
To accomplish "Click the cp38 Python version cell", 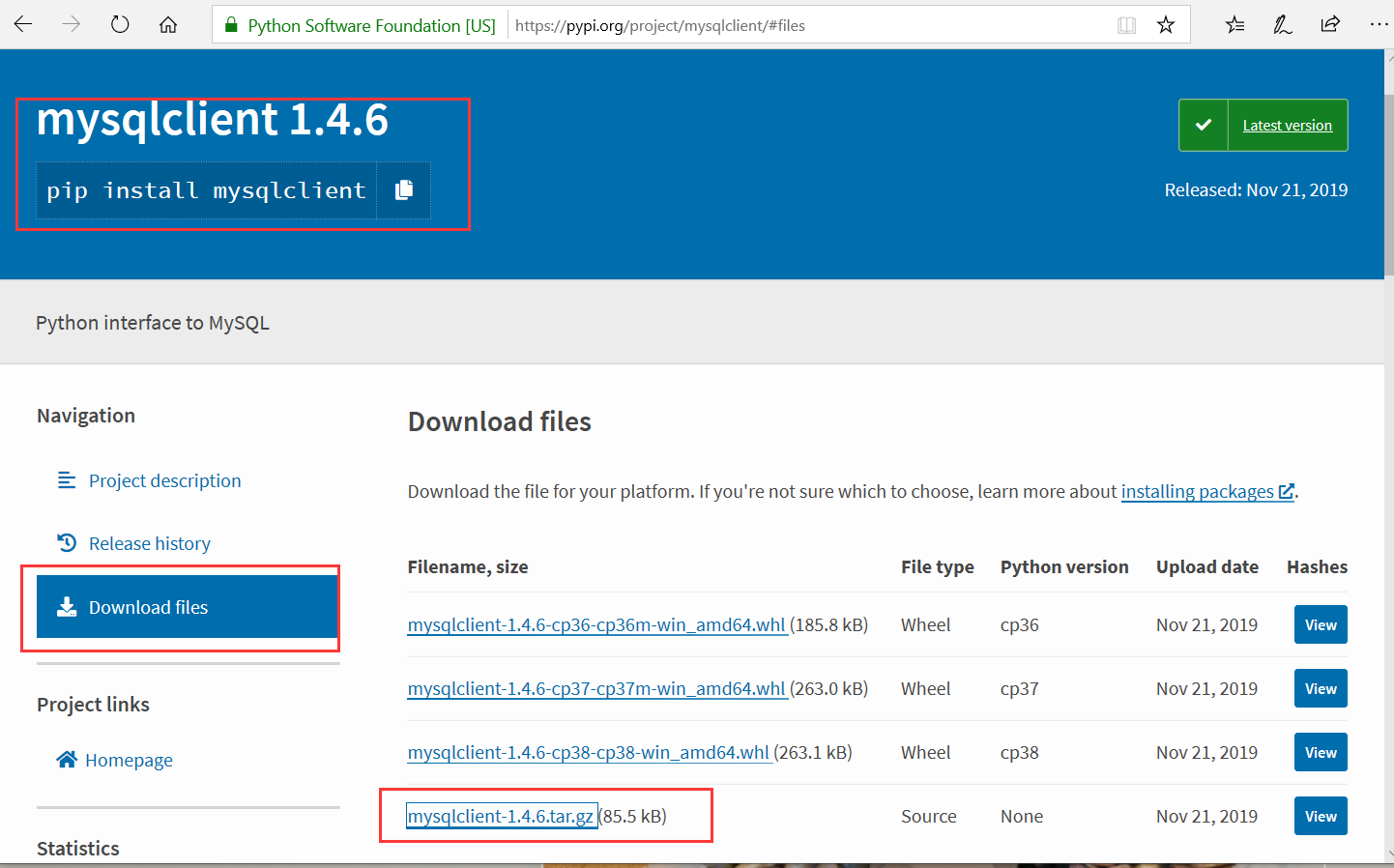I will click(1020, 752).
